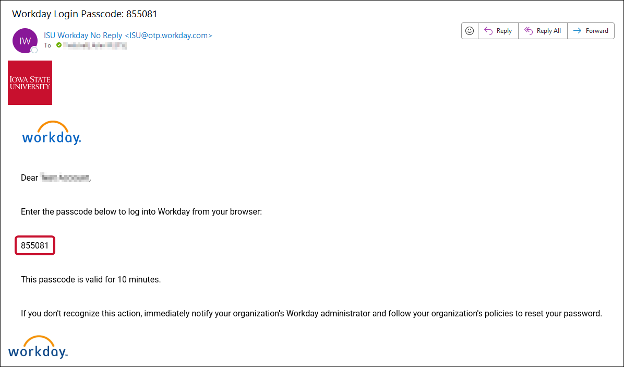Click the upper Workday logo image

click(51, 133)
